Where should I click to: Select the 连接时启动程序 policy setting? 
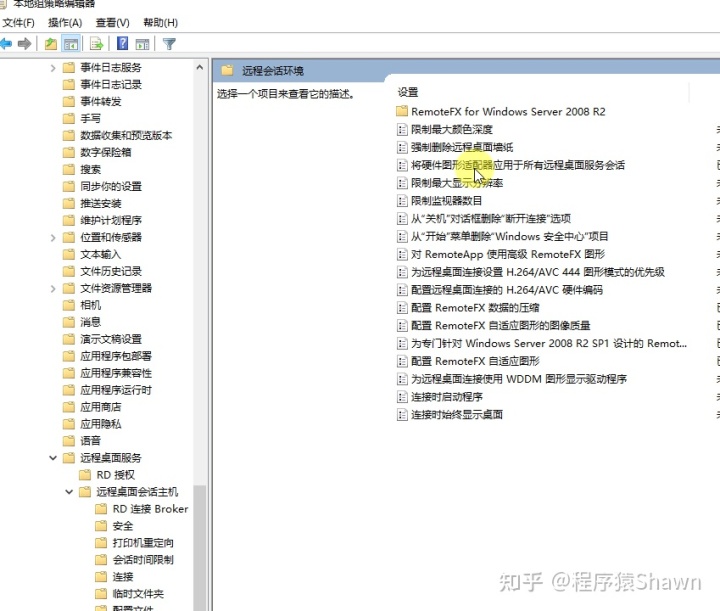coord(446,397)
